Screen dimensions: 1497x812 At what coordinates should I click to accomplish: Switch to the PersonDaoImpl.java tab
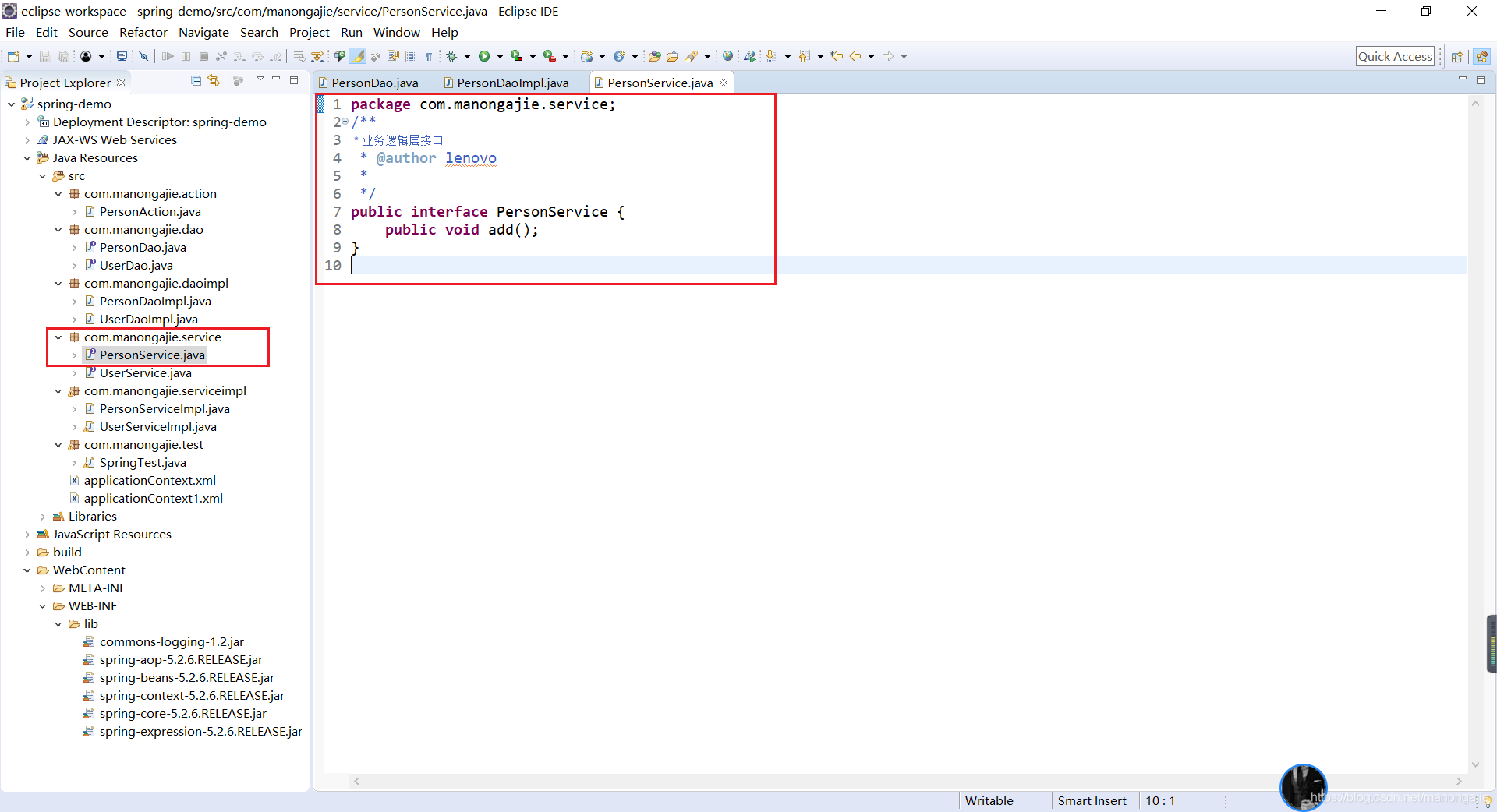pyautogui.click(x=507, y=83)
